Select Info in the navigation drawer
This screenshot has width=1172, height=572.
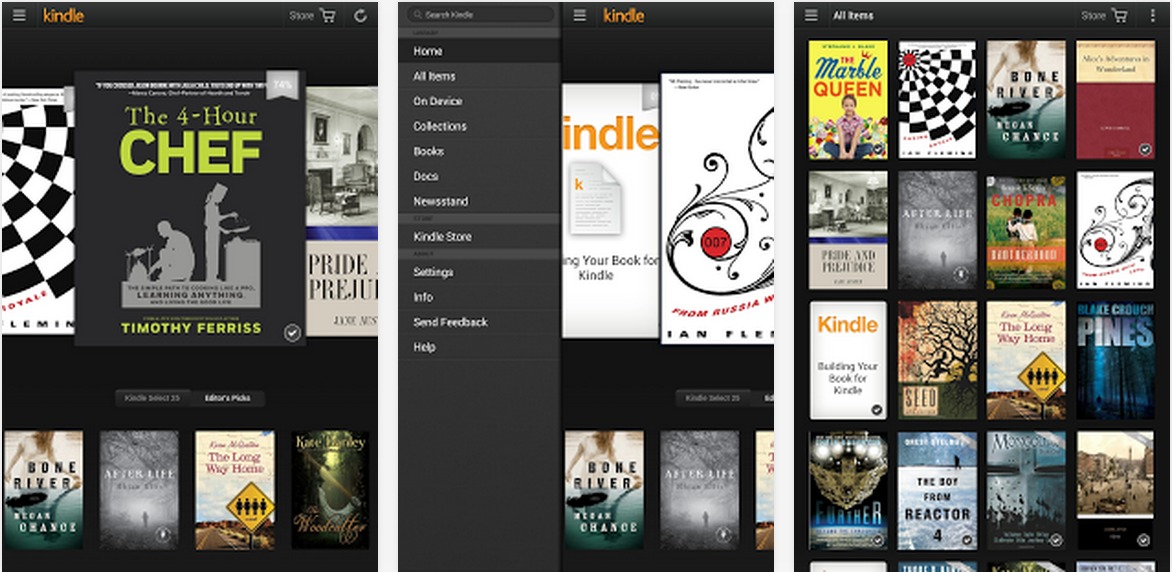pos(479,297)
